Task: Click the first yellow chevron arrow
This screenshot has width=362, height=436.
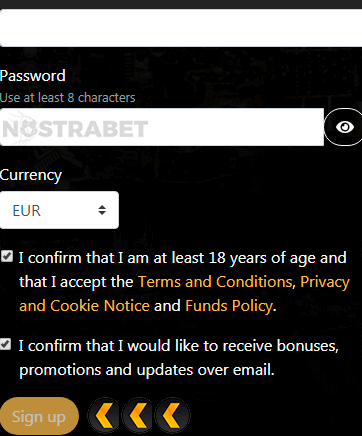Action: click(105, 415)
